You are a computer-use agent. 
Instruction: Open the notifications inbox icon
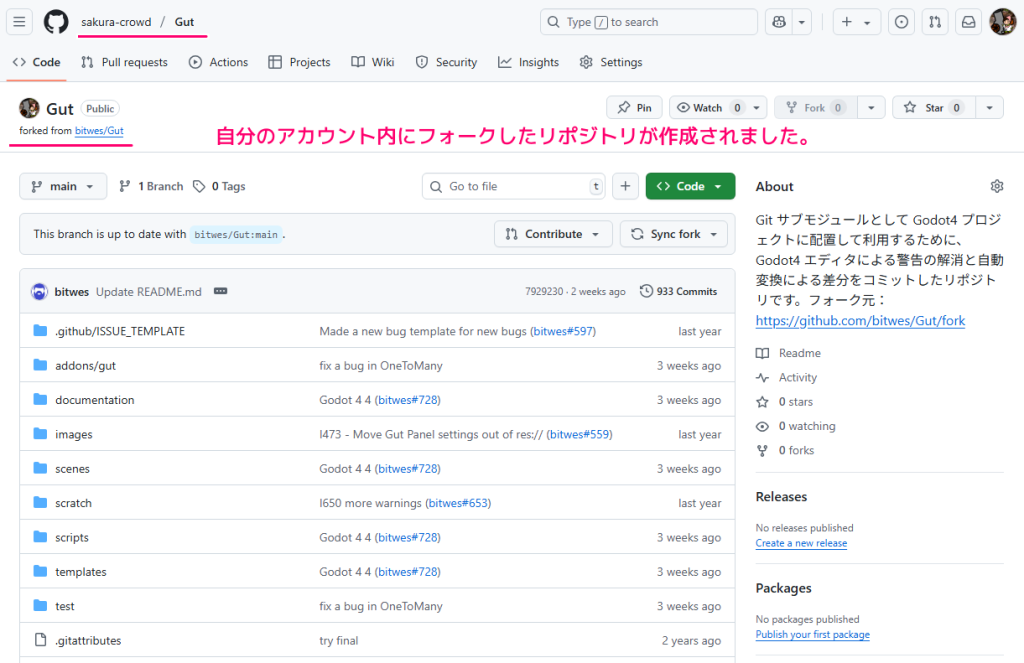[x=968, y=22]
